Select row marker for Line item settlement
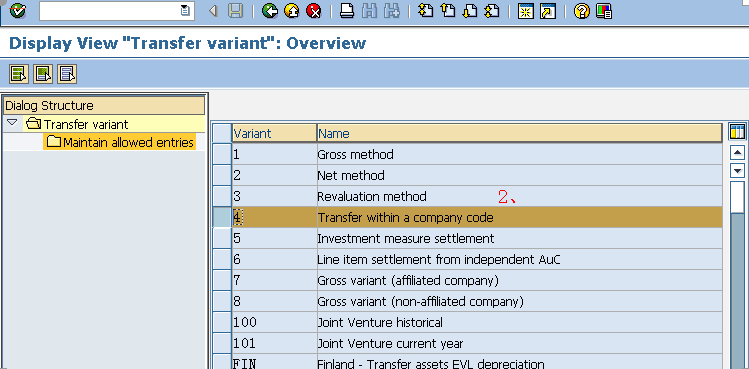The height and width of the screenshot is (369, 749). 222,260
